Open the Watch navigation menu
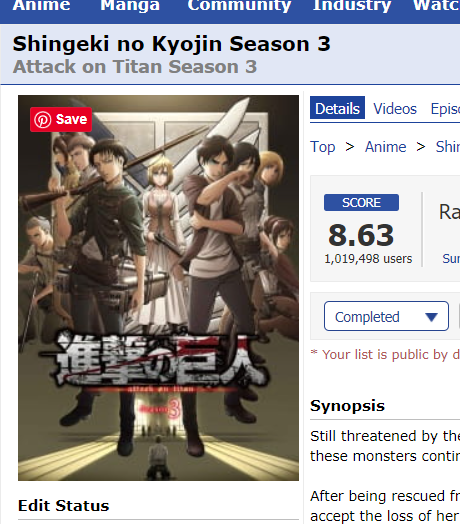460x524 pixels. coord(436,5)
